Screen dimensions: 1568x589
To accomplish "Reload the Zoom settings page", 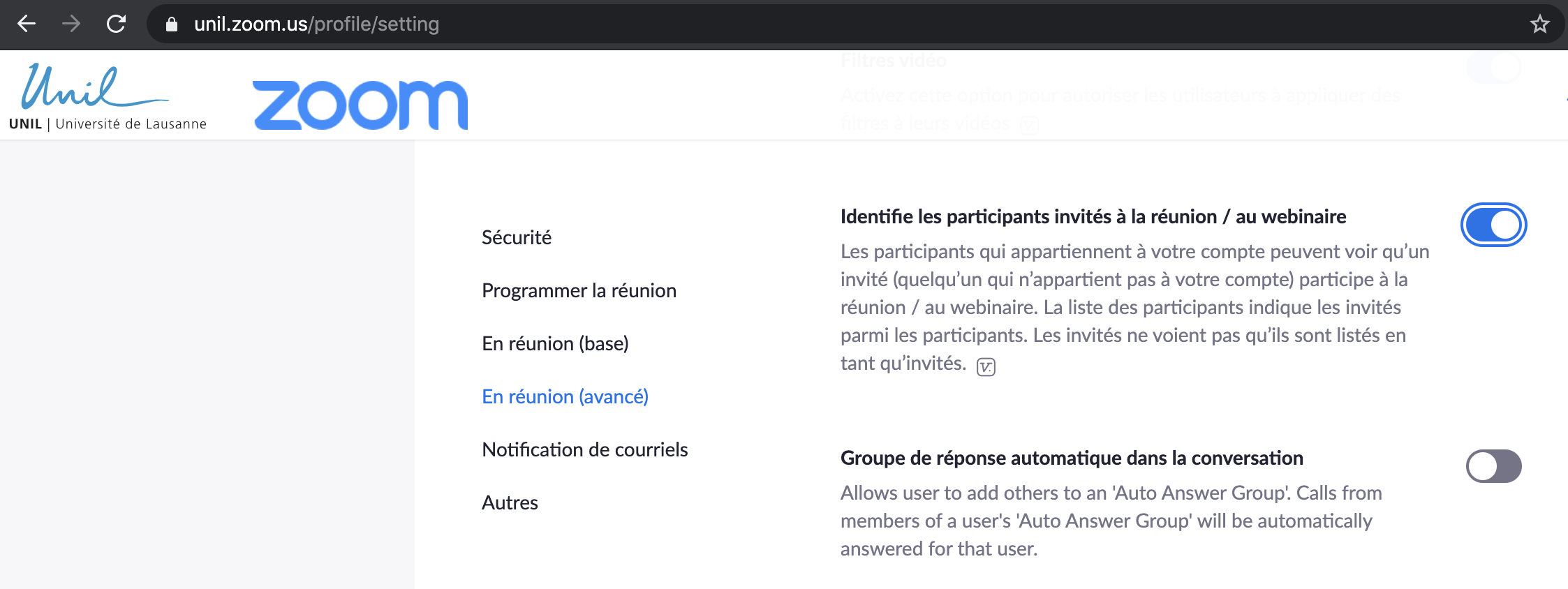I will [x=116, y=24].
